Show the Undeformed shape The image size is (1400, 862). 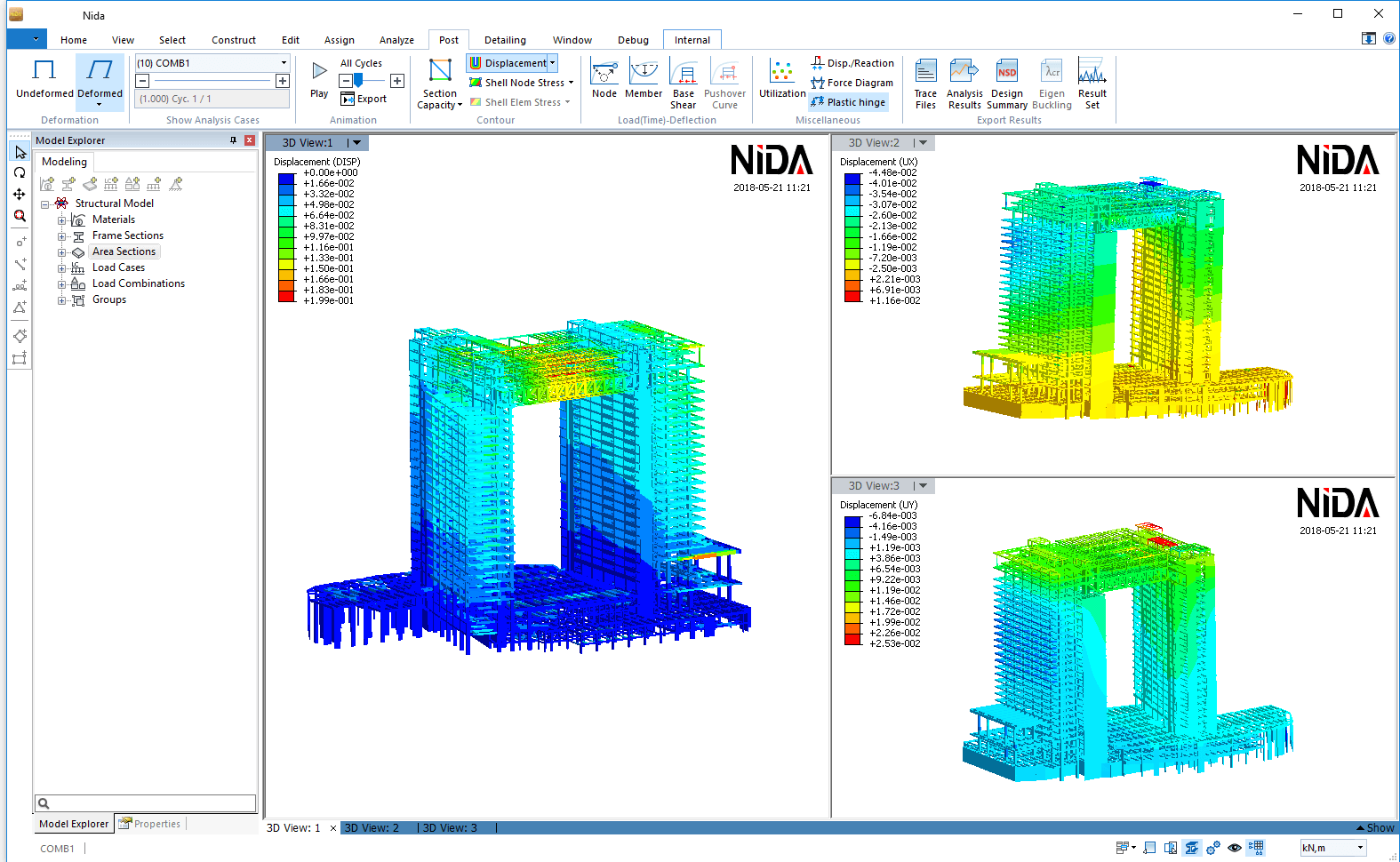(44, 80)
